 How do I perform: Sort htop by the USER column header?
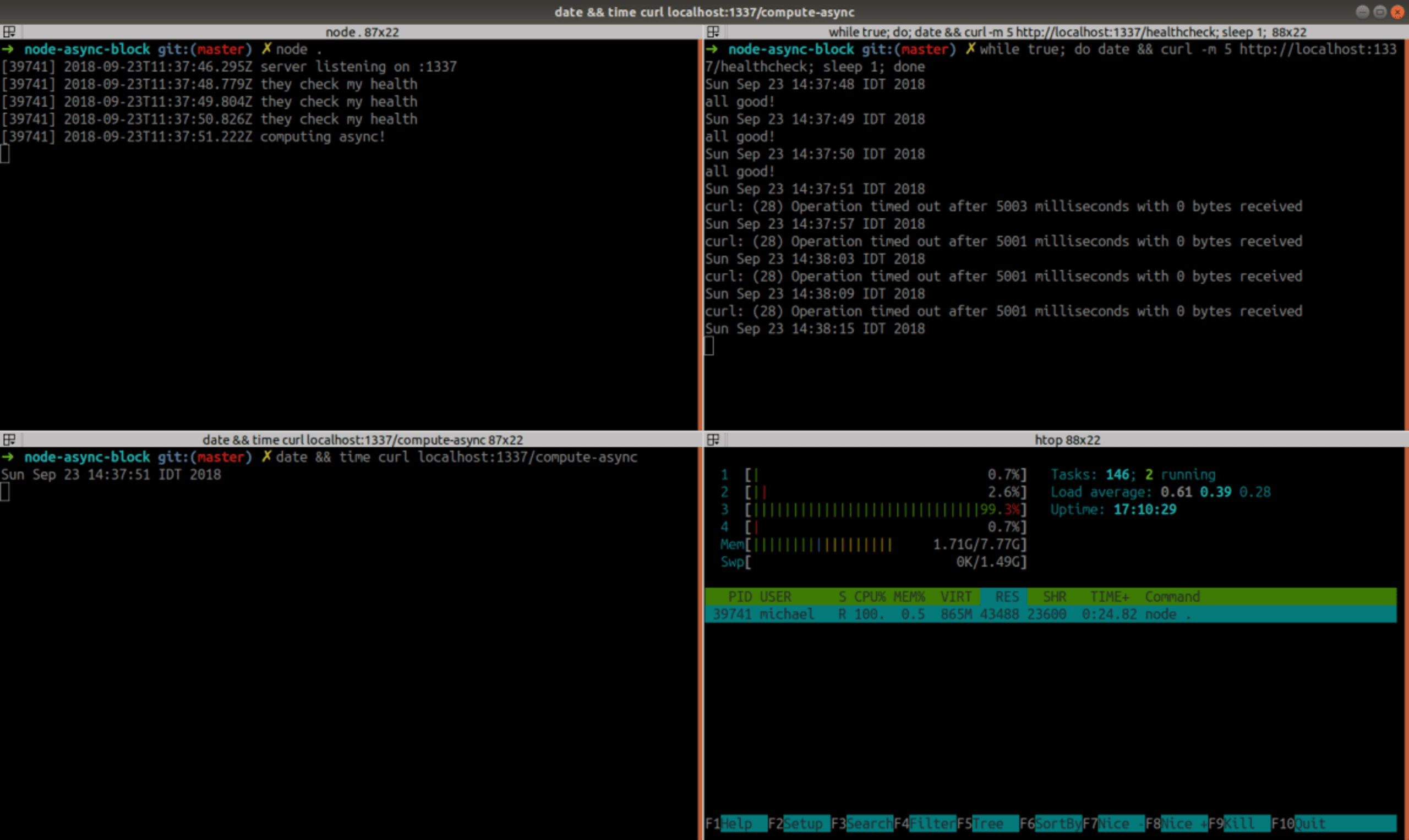click(x=776, y=597)
